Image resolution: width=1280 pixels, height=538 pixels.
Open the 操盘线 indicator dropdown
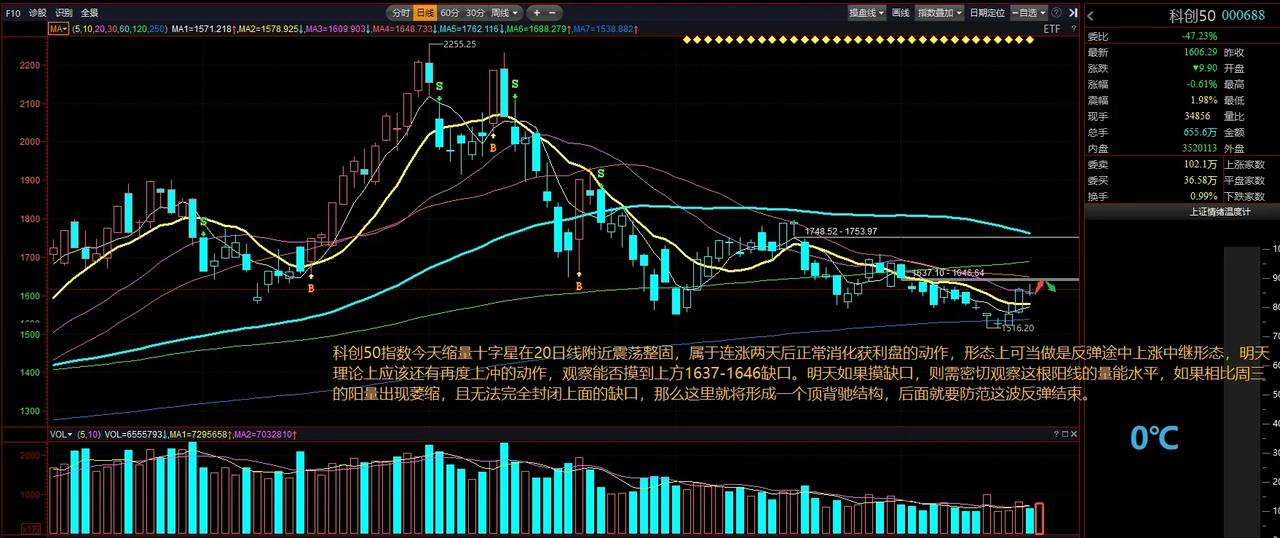[x=866, y=13]
